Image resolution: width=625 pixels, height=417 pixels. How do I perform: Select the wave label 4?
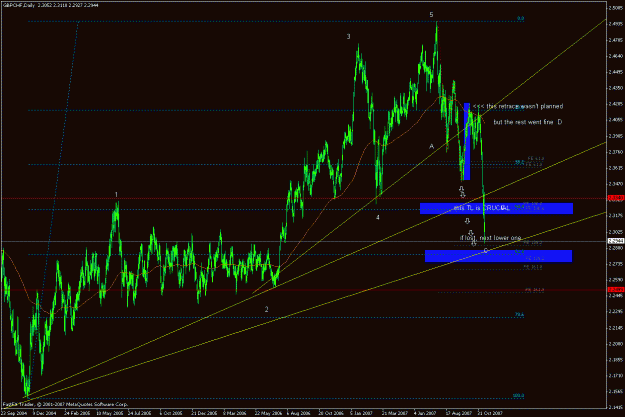pos(377,217)
